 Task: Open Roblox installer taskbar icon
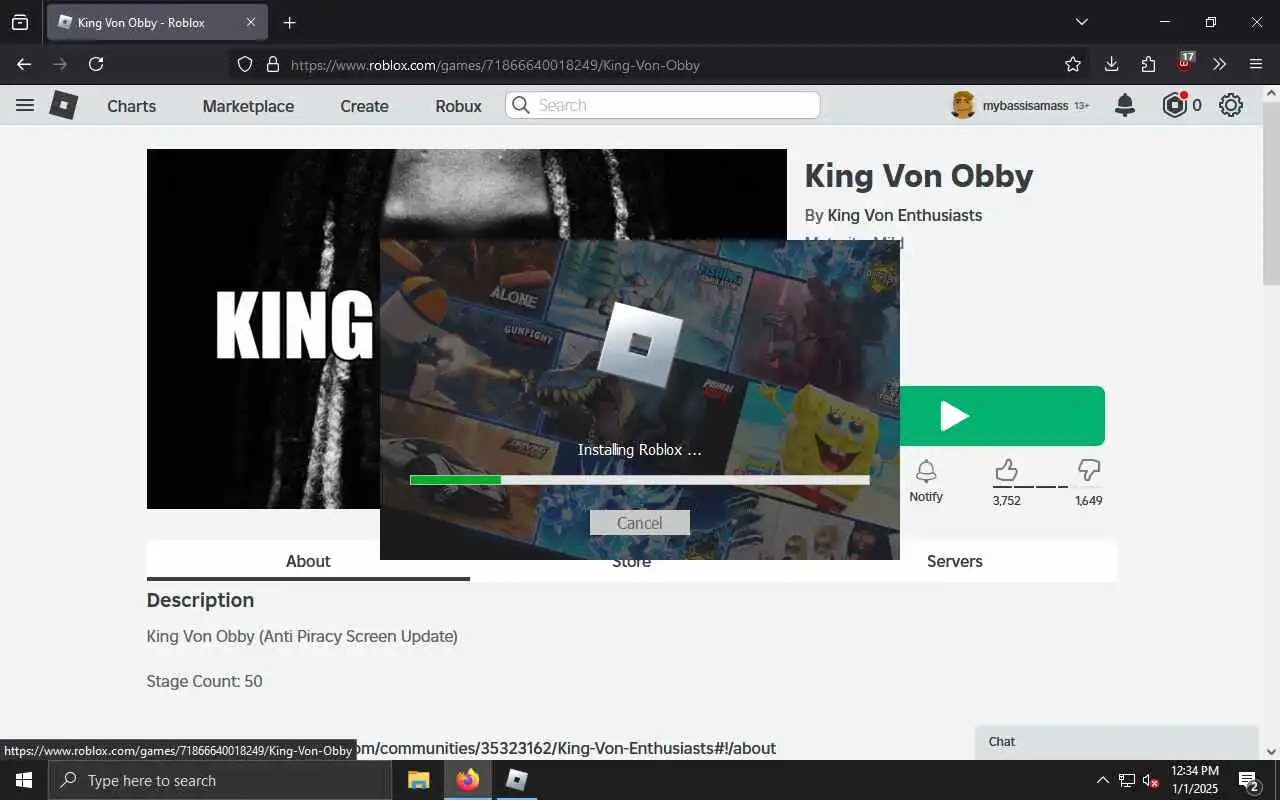(516, 780)
